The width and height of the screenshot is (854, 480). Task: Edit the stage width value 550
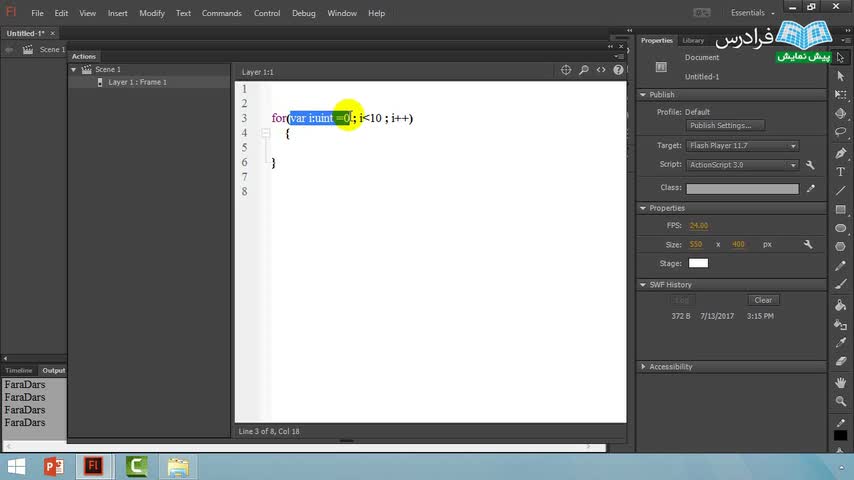coord(696,245)
